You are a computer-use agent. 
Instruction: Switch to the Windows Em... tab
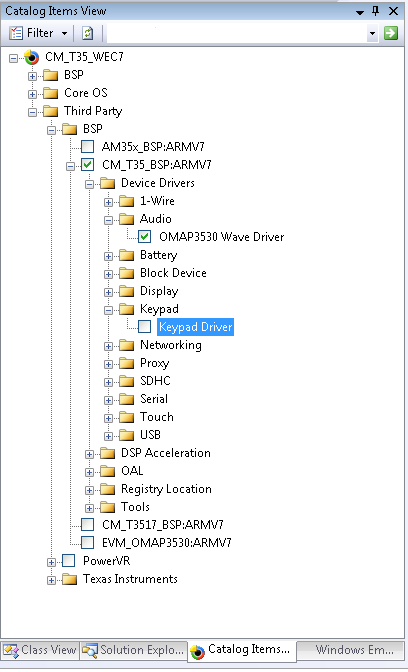point(351,650)
